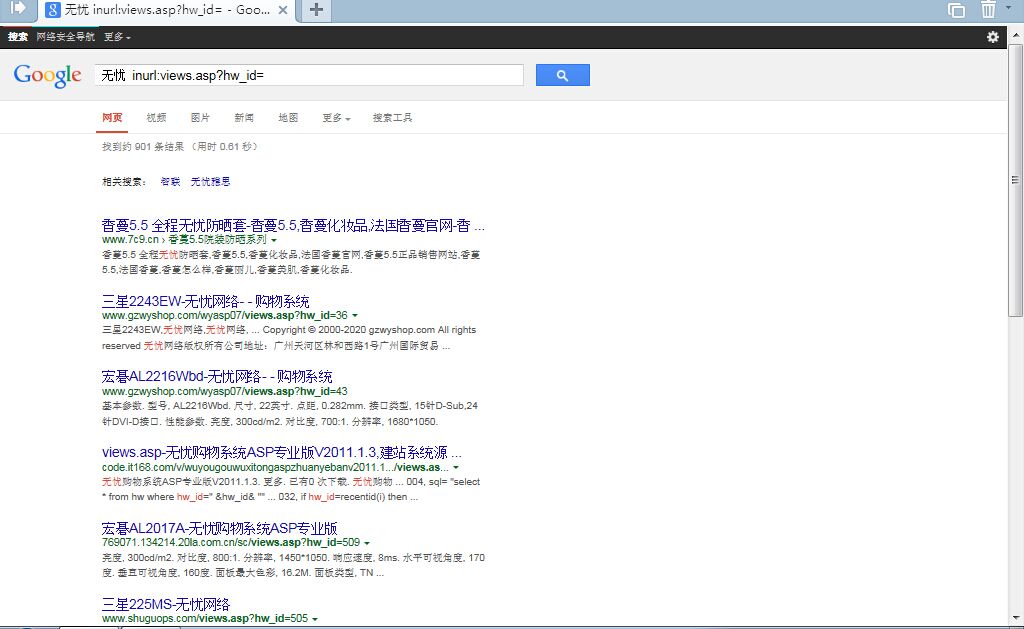This screenshot has height=629, width=1024.
Task: Expand cache arrow next to www.7c9.cn URL
Action: click(x=274, y=240)
